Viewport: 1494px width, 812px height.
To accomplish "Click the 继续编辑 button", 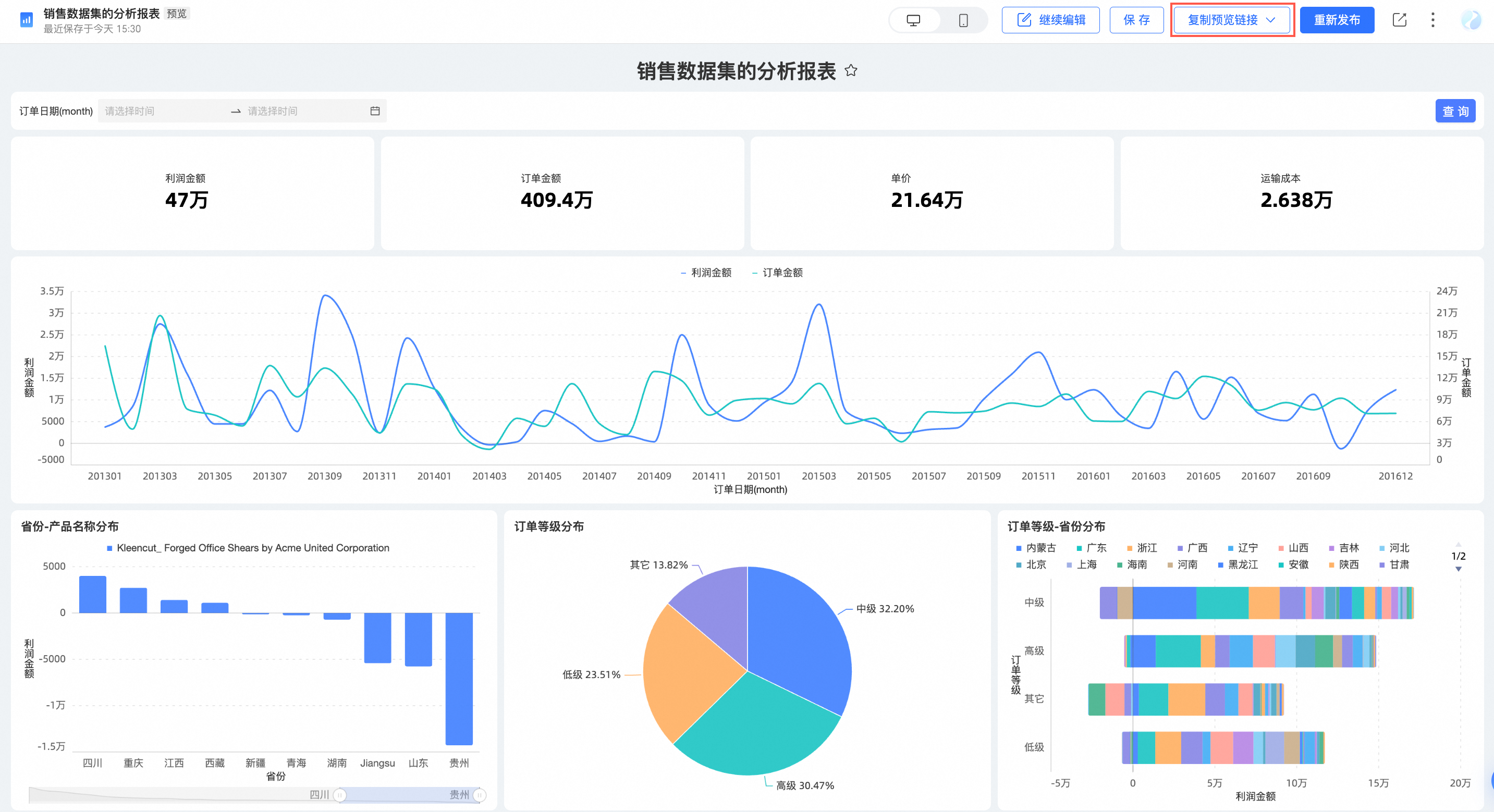I will 1050,20.
